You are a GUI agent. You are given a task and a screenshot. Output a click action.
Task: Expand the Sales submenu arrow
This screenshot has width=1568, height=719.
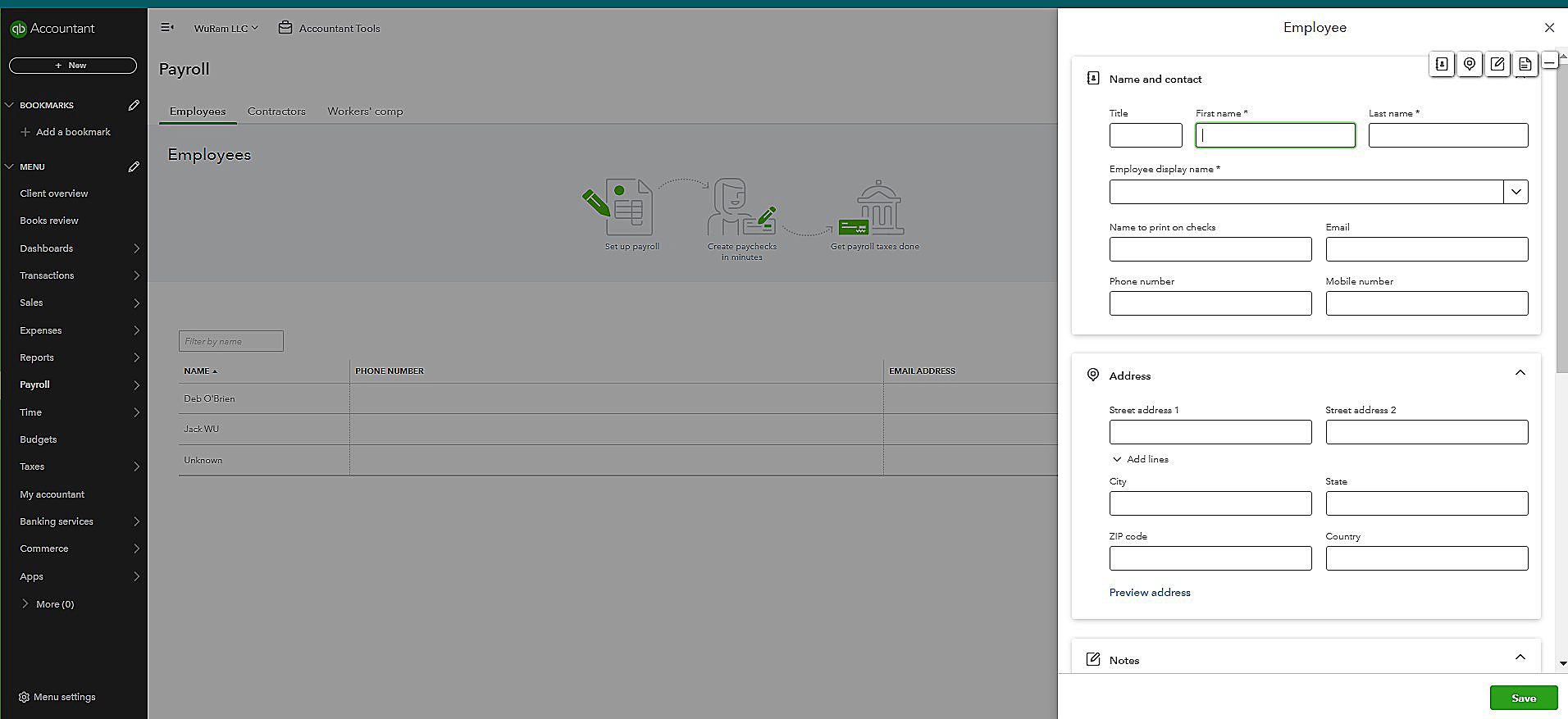pos(136,303)
